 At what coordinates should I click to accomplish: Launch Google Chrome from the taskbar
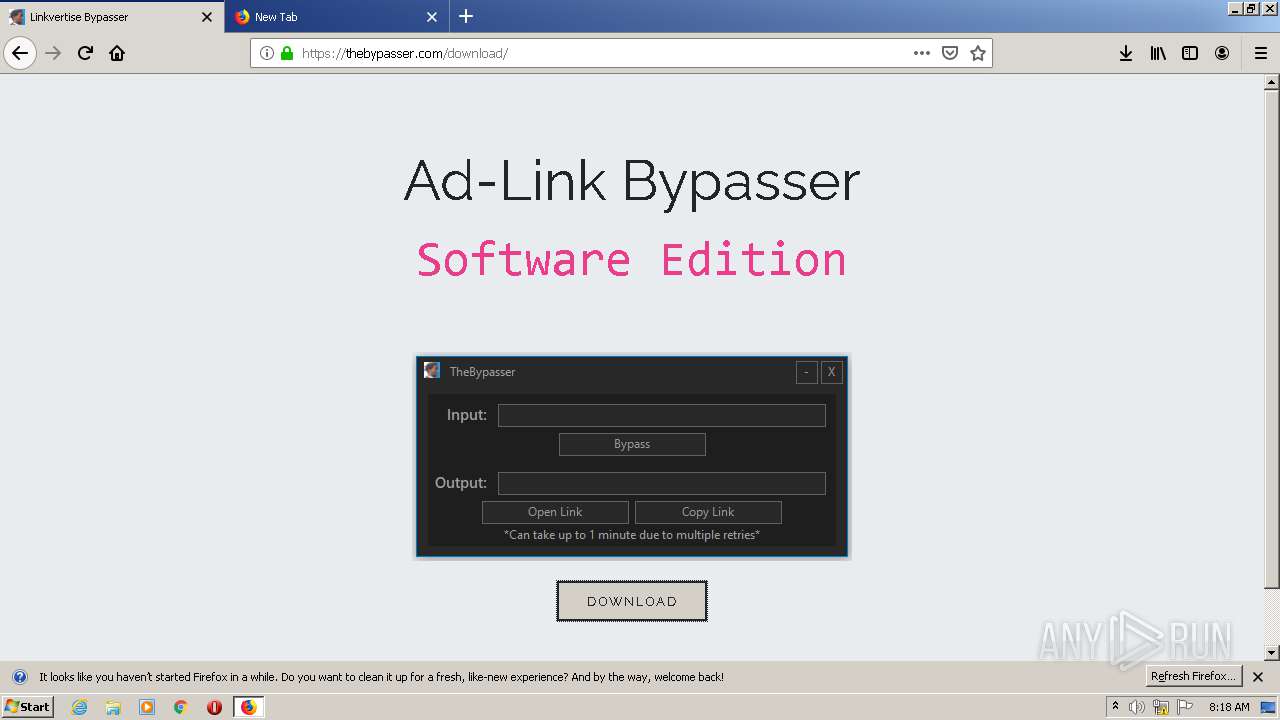pyautogui.click(x=181, y=707)
